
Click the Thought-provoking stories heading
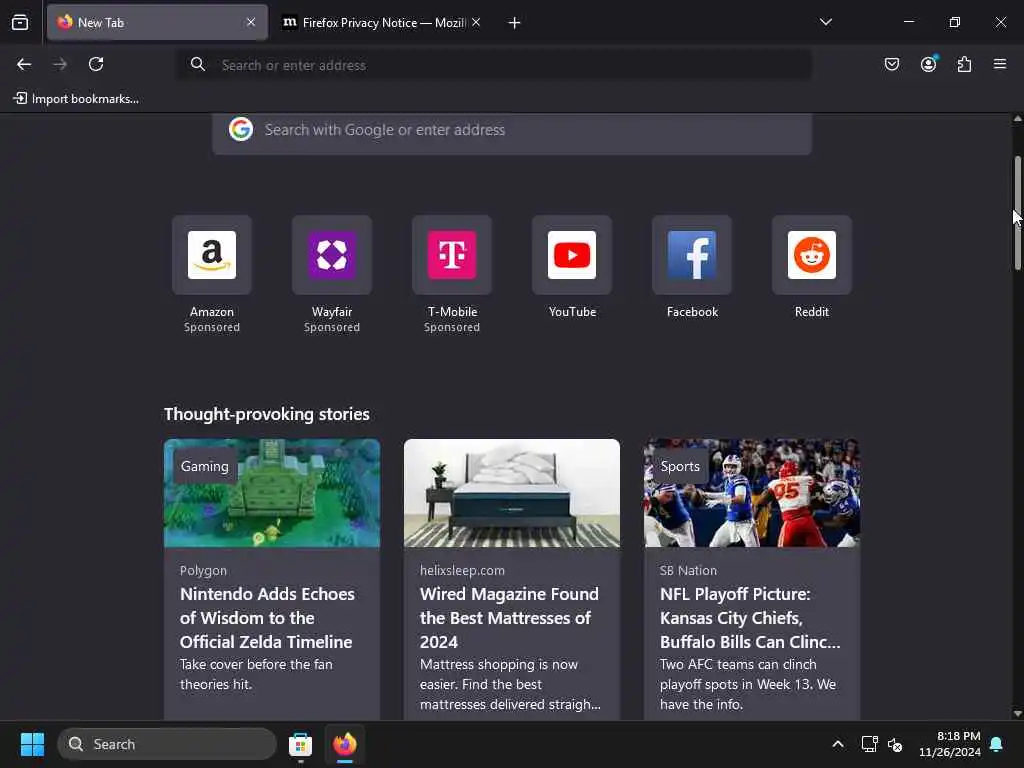coord(266,414)
